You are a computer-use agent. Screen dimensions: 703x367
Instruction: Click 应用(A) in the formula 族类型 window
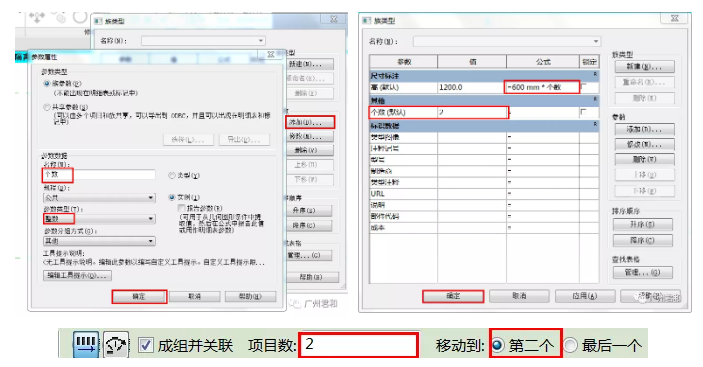click(585, 296)
